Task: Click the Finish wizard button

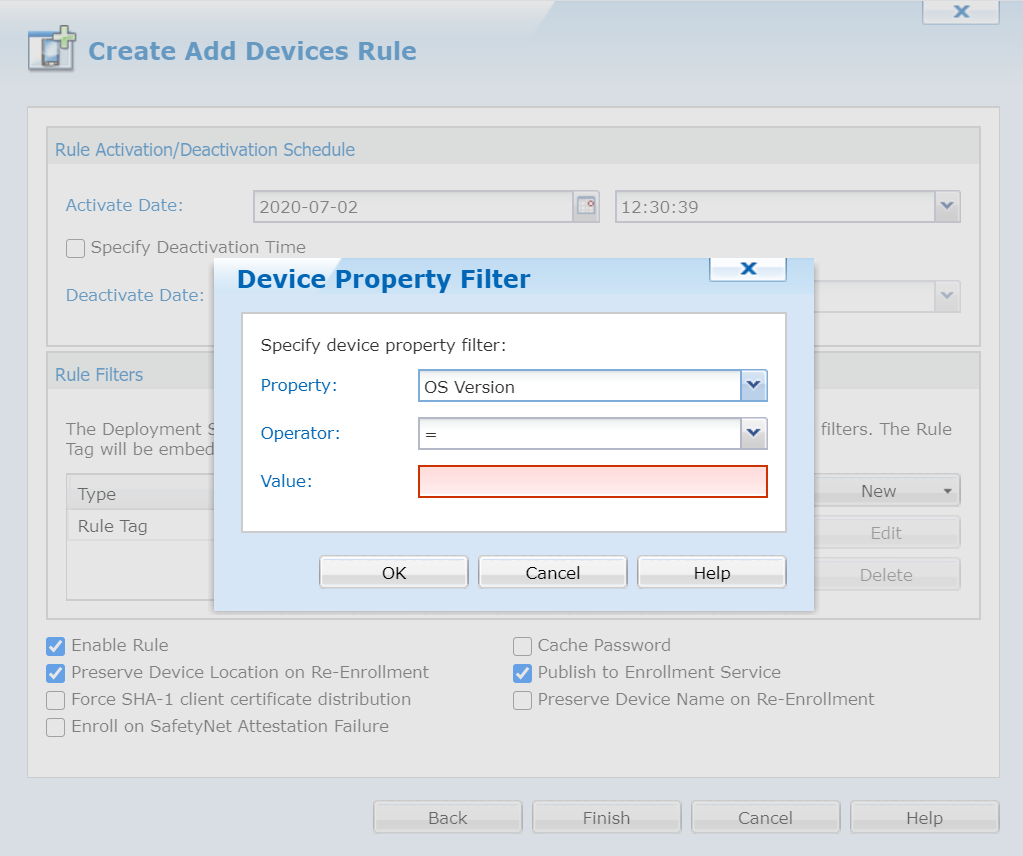Action: click(x=606, y=818)
